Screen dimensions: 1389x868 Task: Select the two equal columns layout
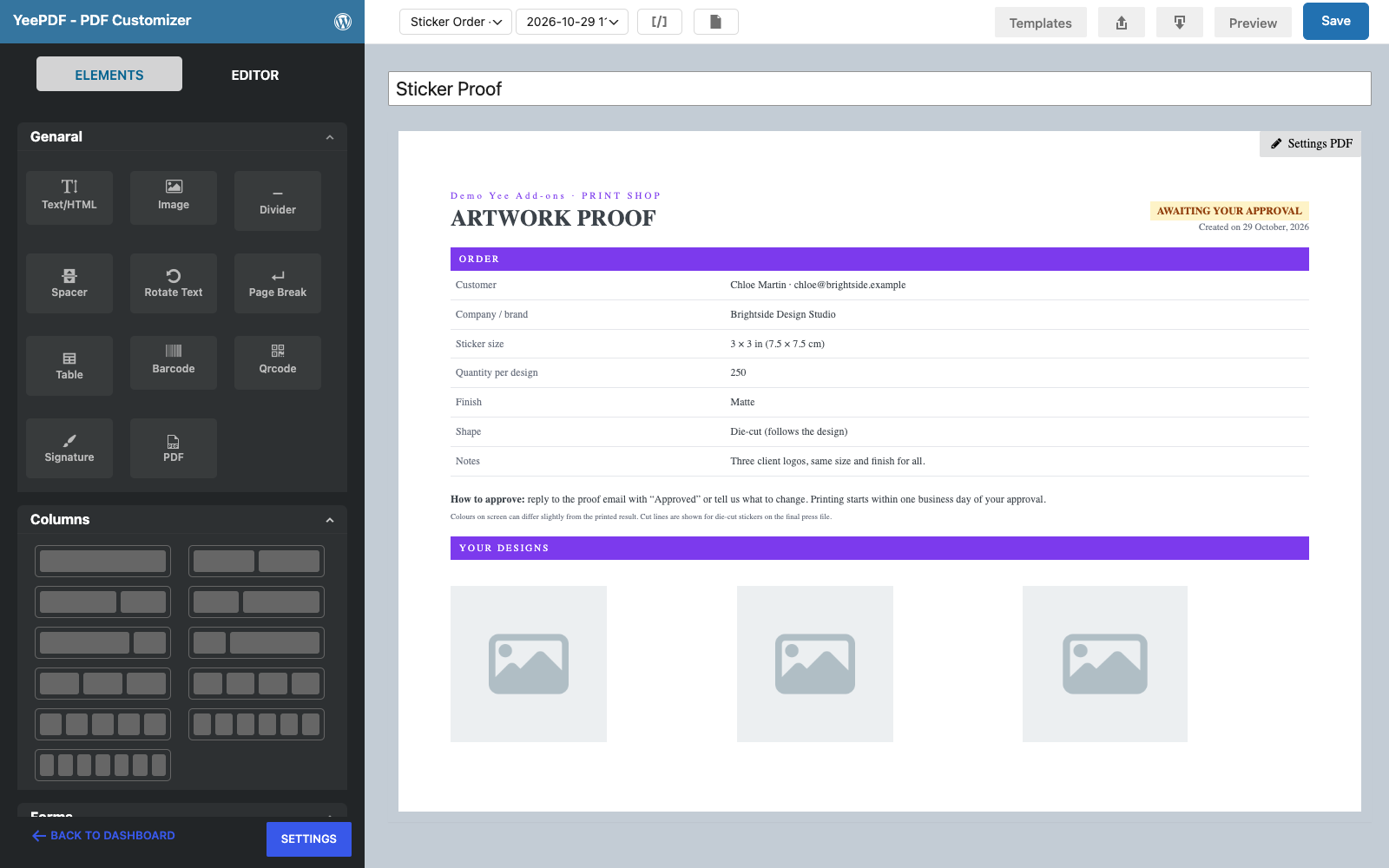pyautogui.click(x=256, y=561)
